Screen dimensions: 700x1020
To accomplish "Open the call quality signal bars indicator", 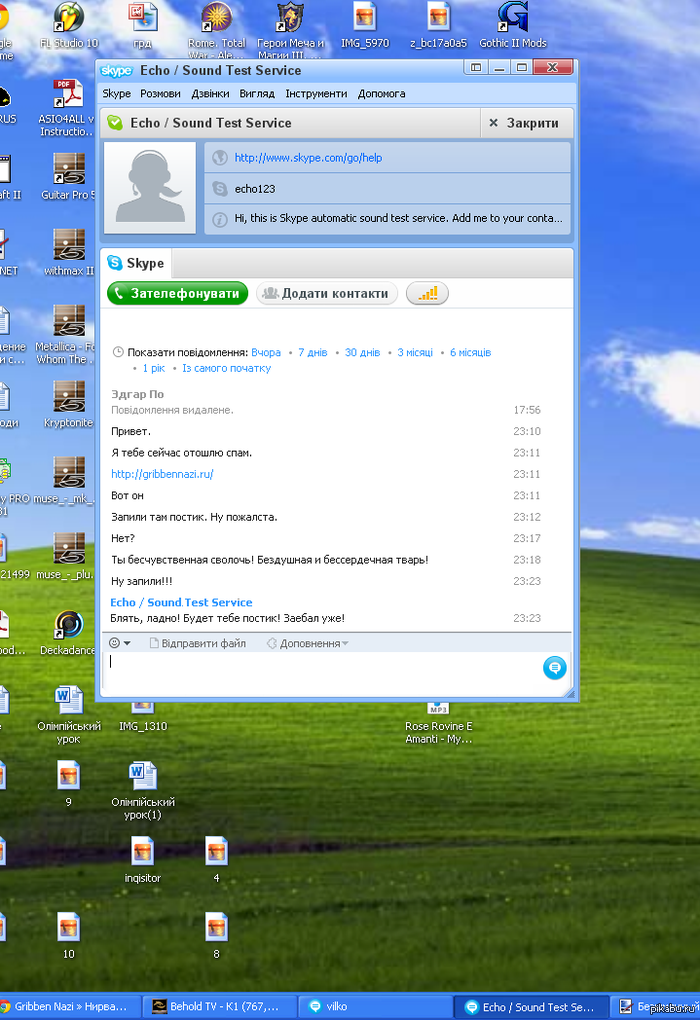I will 427,293.
